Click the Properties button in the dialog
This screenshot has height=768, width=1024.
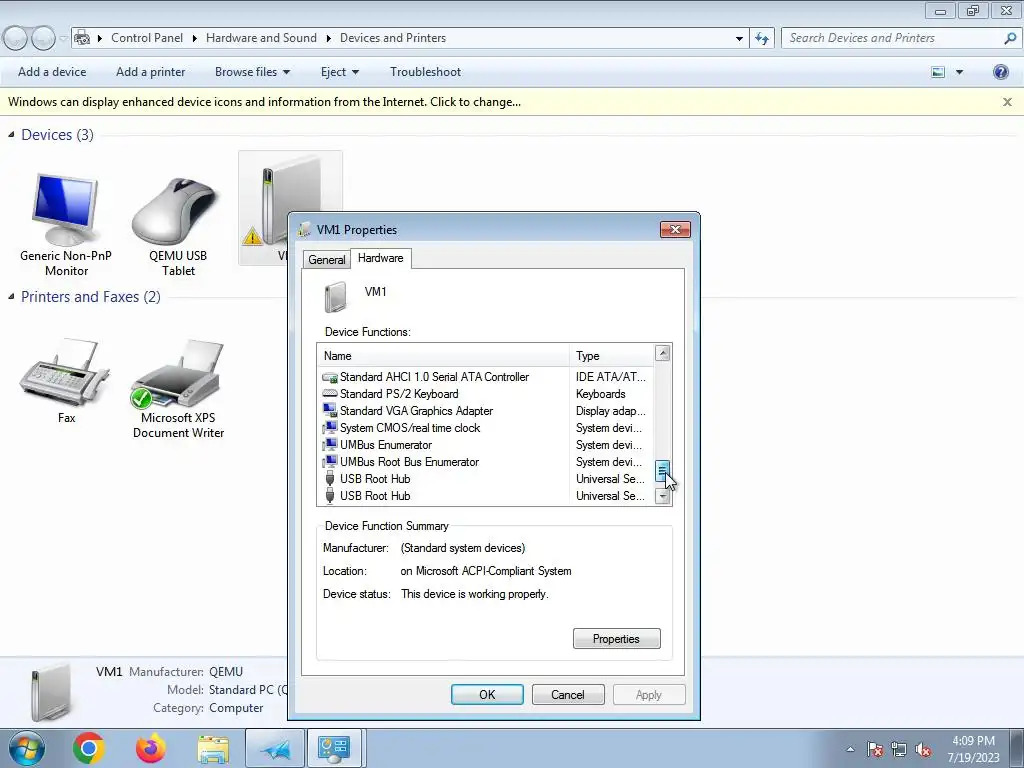coord(616,639)
